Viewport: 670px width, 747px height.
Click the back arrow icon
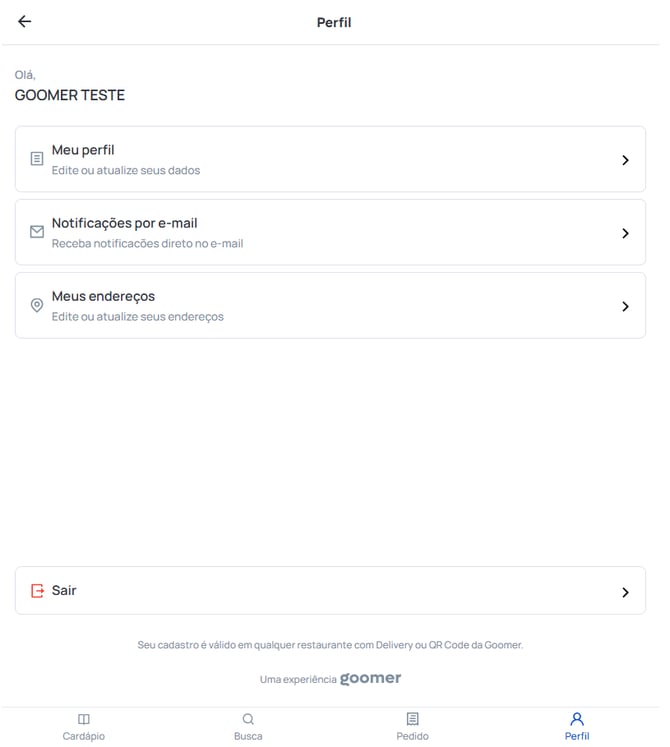(x=25, y=22)
